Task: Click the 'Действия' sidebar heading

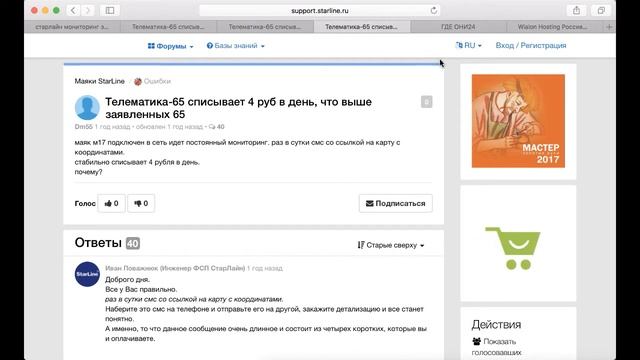Action: pyautogui.click(x=496, y=324)
